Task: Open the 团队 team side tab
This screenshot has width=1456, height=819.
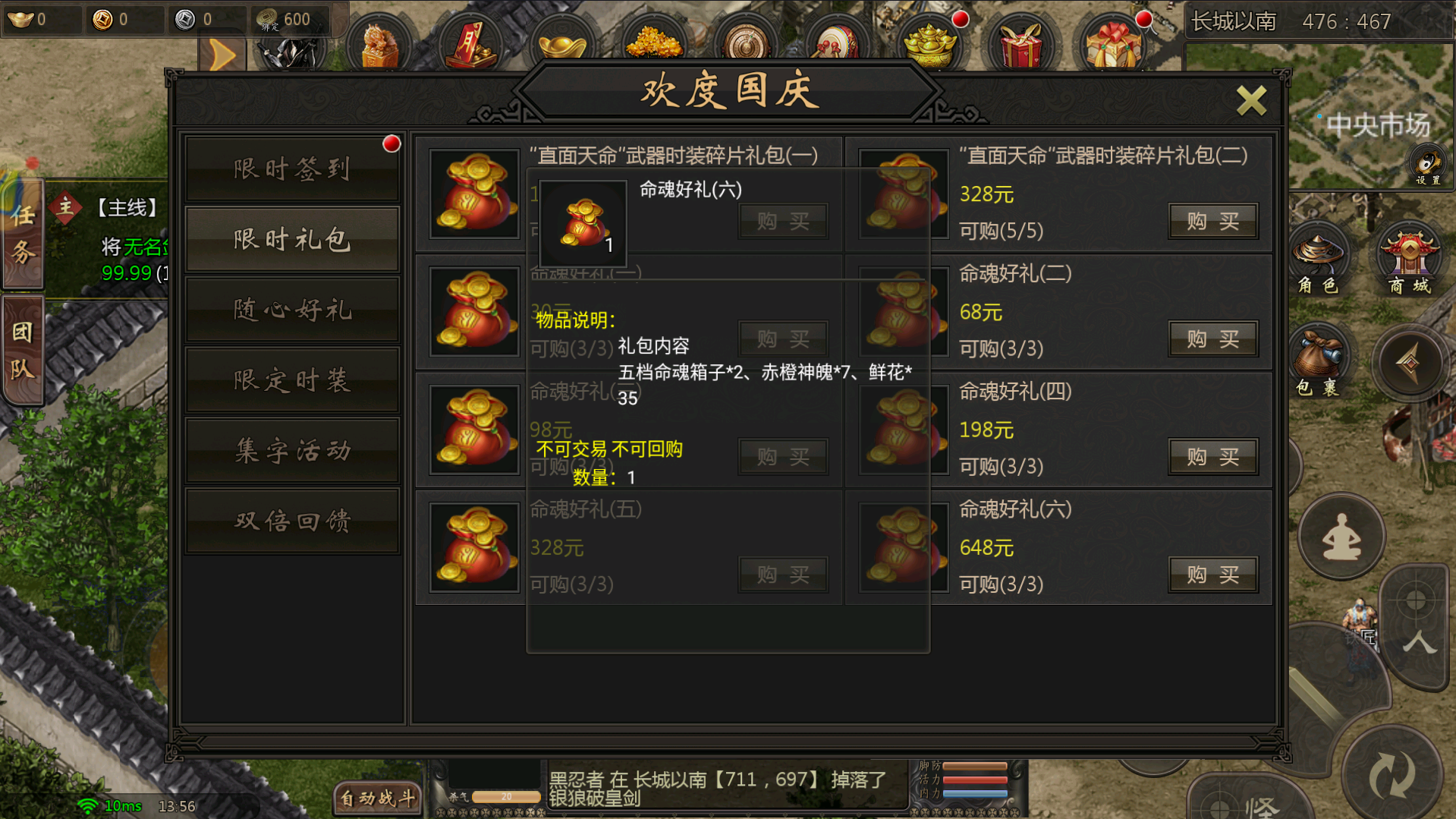Action: coord(23,351)
